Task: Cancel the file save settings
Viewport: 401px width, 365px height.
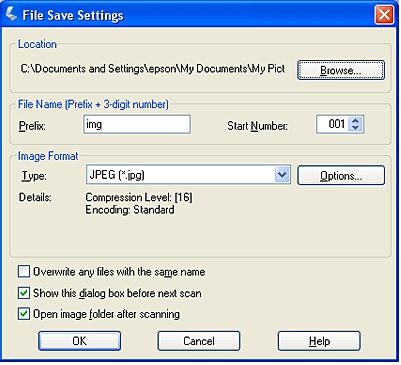Action: point(199,341)
